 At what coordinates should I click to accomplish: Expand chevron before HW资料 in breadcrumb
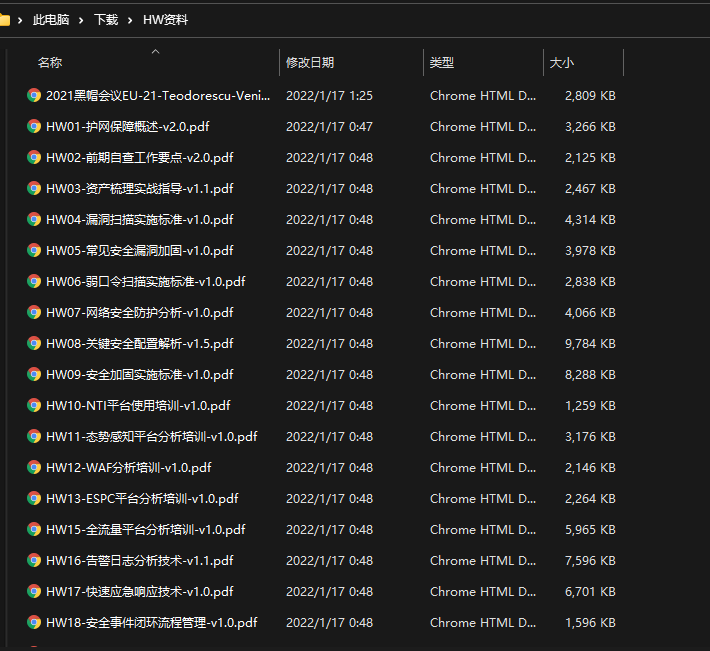pos(130,20)
